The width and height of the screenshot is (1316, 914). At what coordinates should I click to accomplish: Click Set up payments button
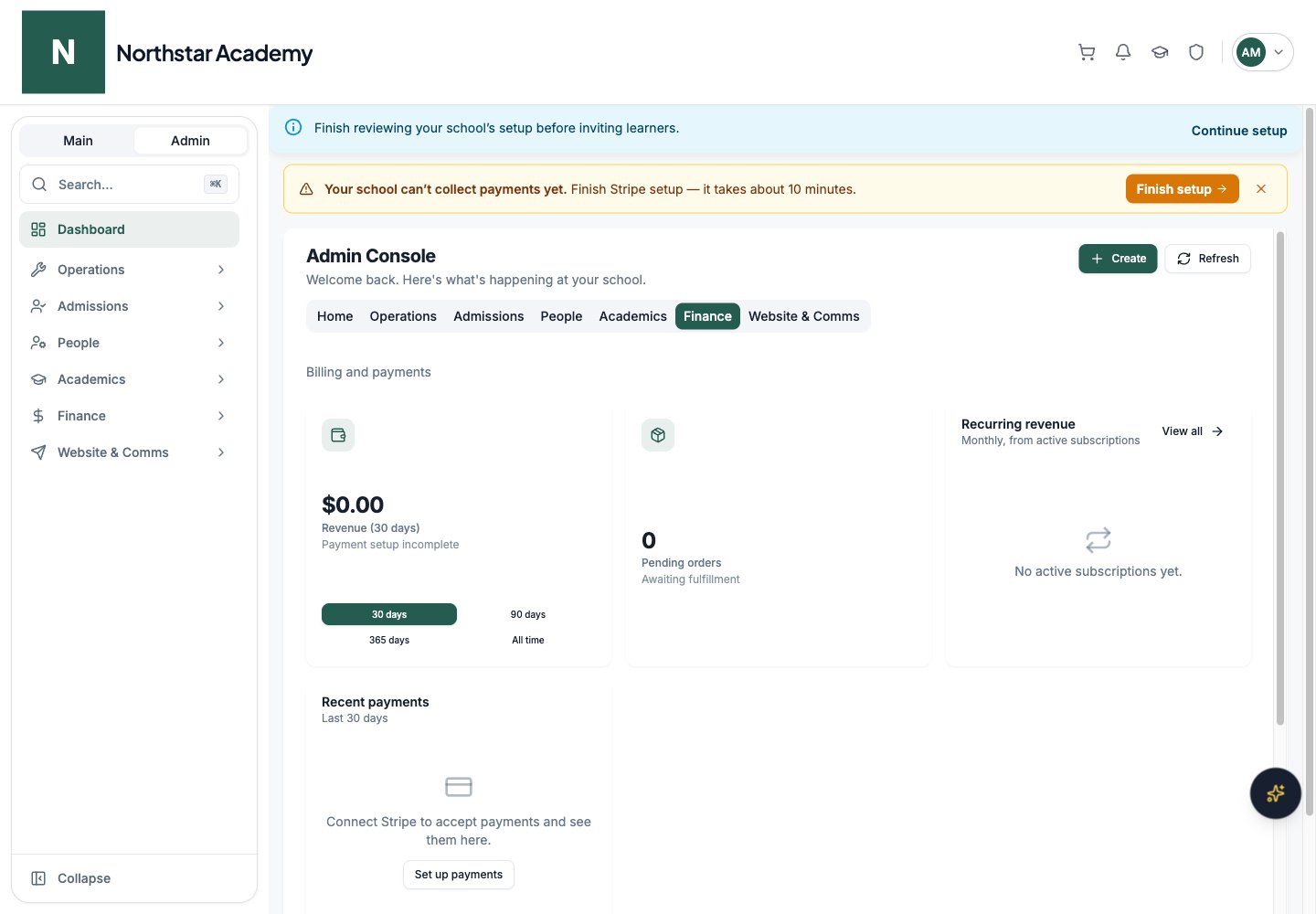click(459, 875)
